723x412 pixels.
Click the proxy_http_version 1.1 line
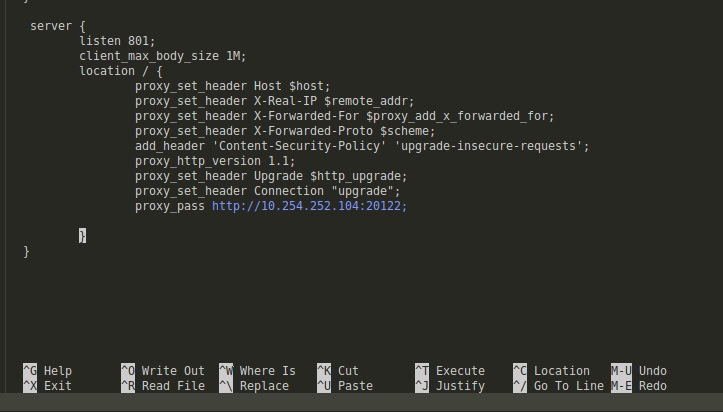coord(215,161)
